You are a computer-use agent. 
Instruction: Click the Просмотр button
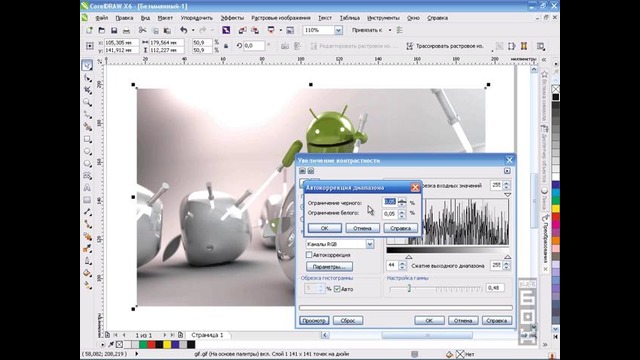(x=314, y=320)
